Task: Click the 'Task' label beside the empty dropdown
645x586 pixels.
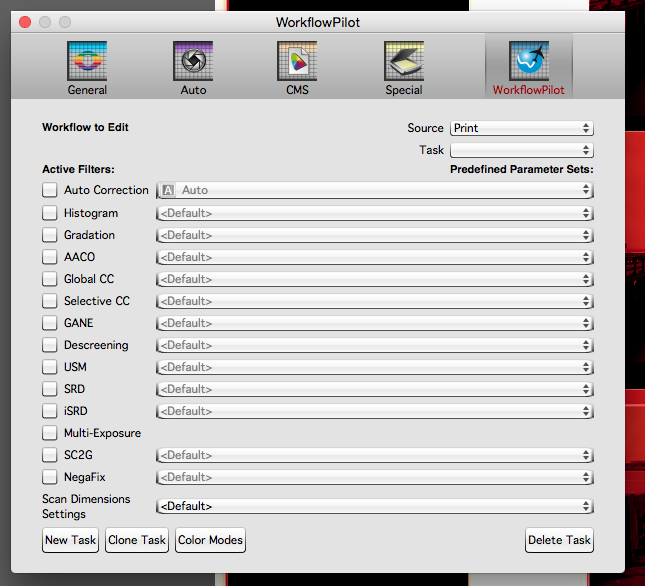Action: click(x=432, y=150)
